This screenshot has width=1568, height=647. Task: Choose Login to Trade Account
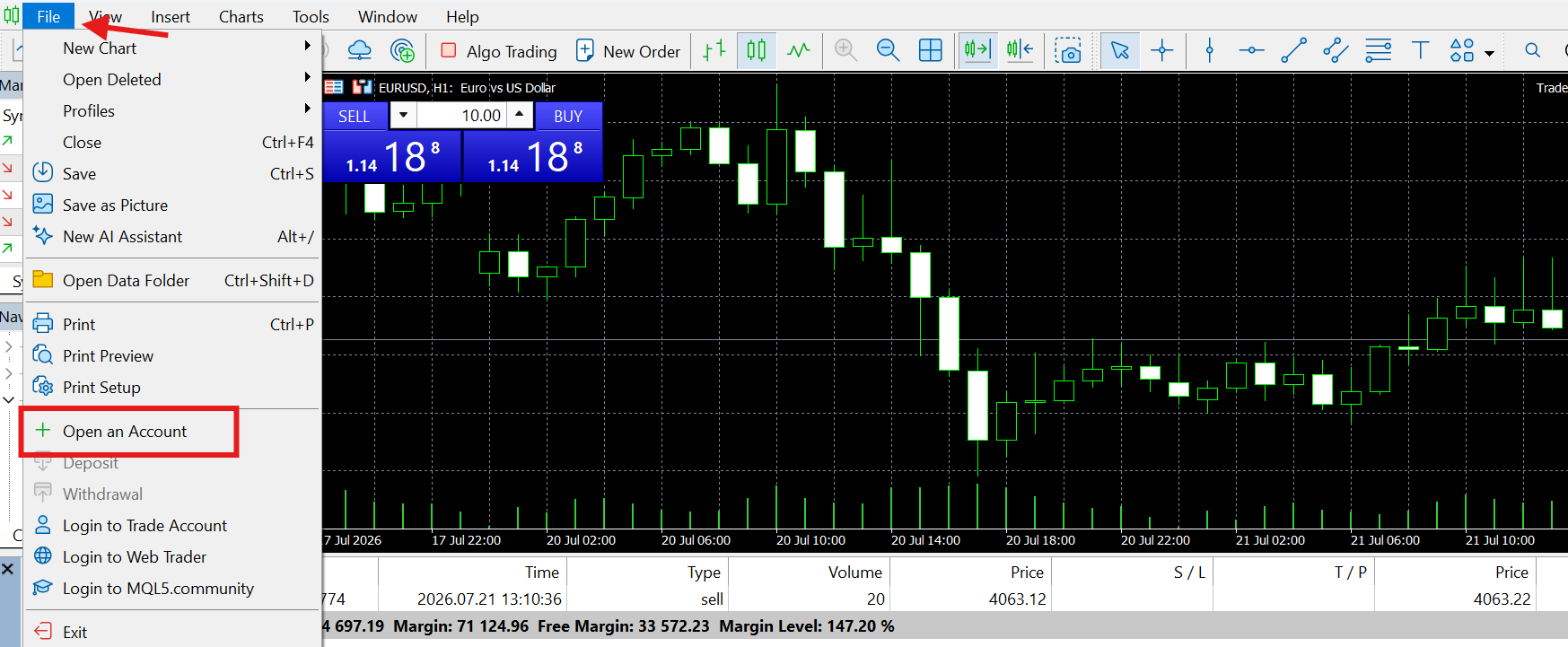pyautogui.click(x=172, y=525)
